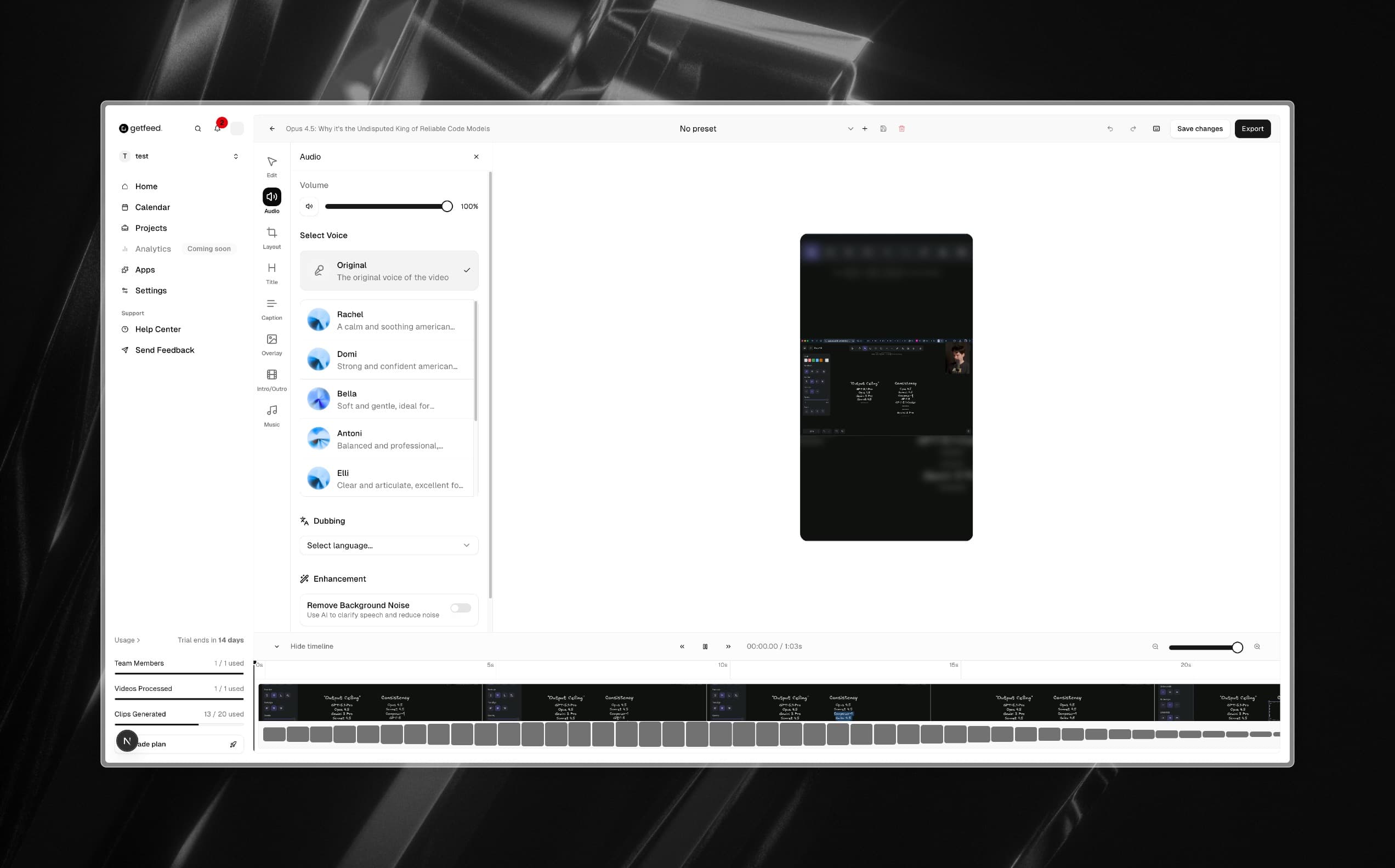Open the Overlay panel

(x=271, y=343)
